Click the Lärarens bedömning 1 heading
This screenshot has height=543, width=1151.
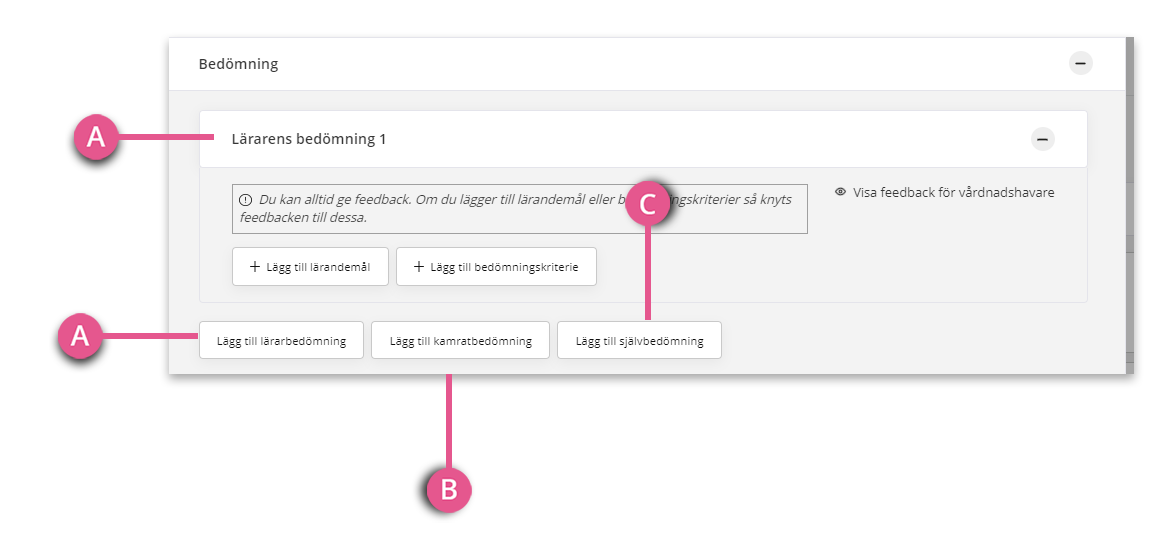pos(309,139)
